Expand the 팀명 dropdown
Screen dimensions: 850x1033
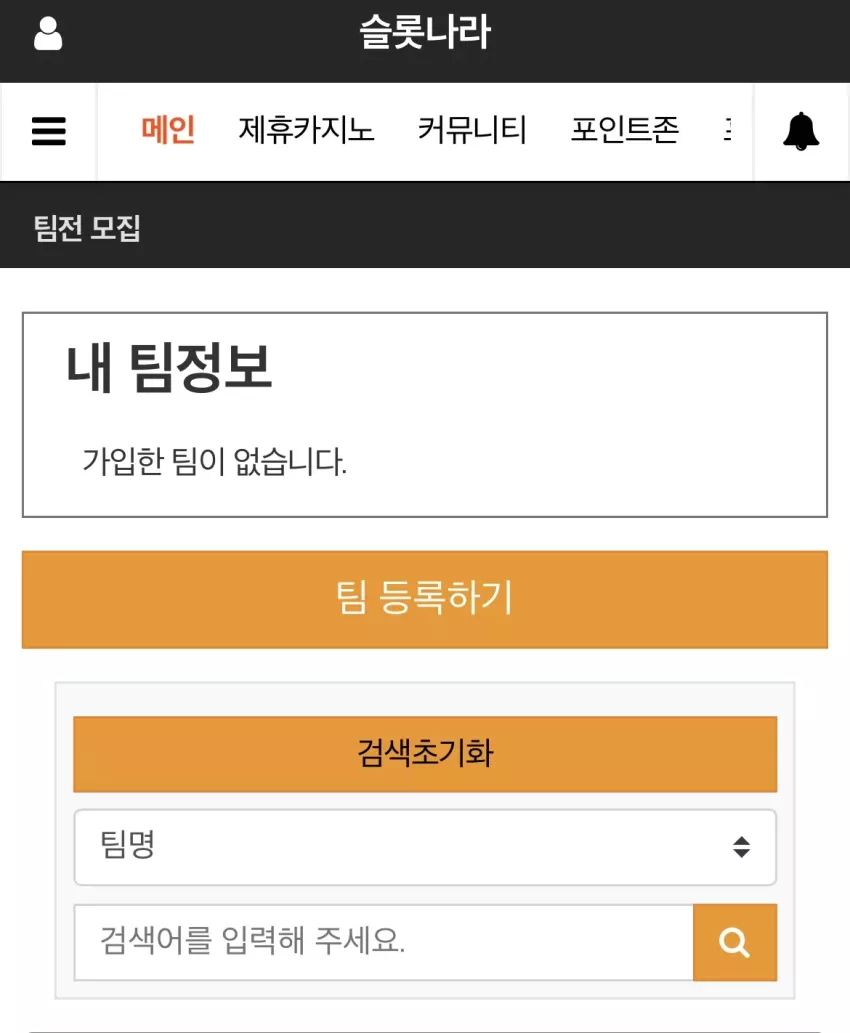click(425, 847)
